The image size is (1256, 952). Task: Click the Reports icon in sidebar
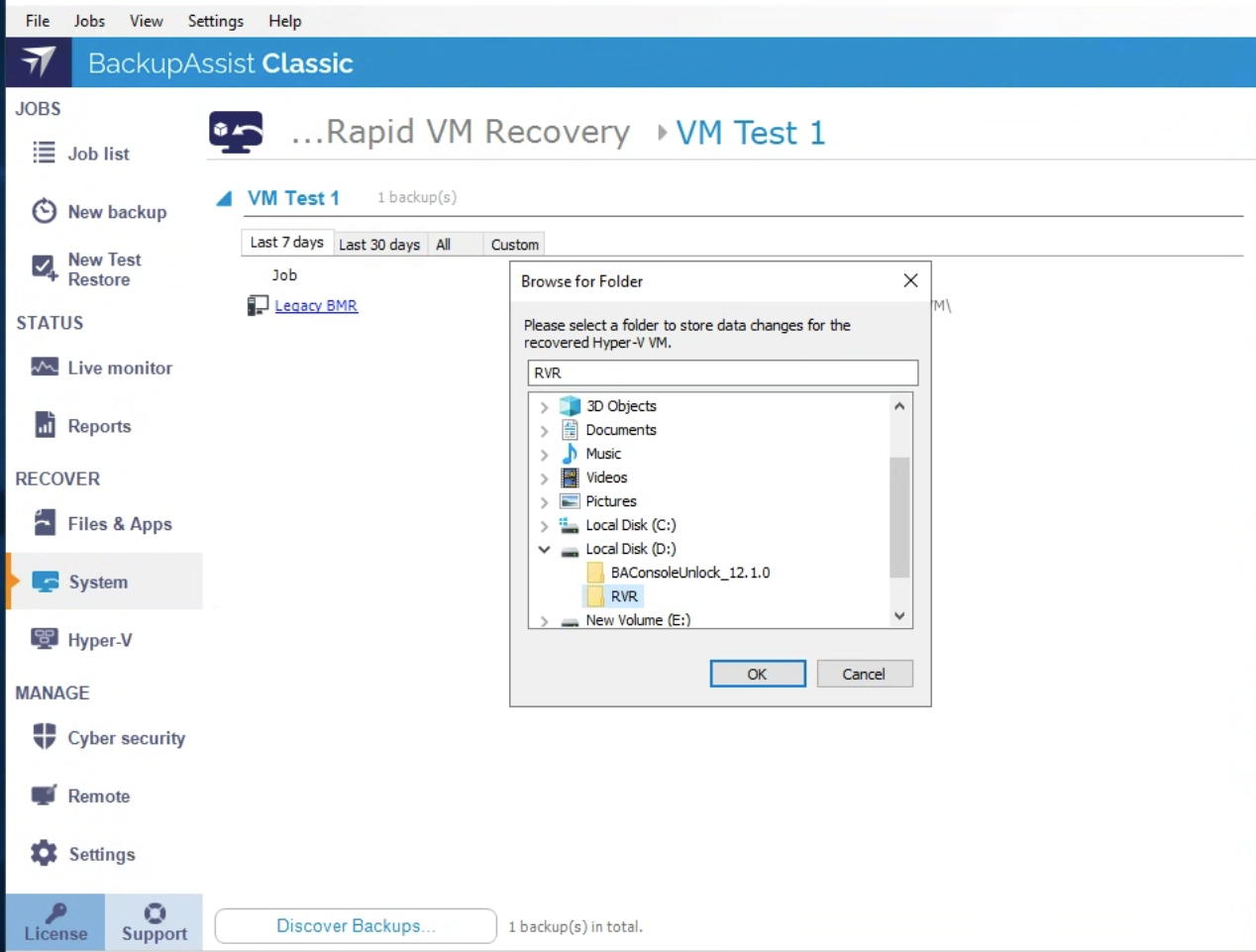[x=45, y=425]
